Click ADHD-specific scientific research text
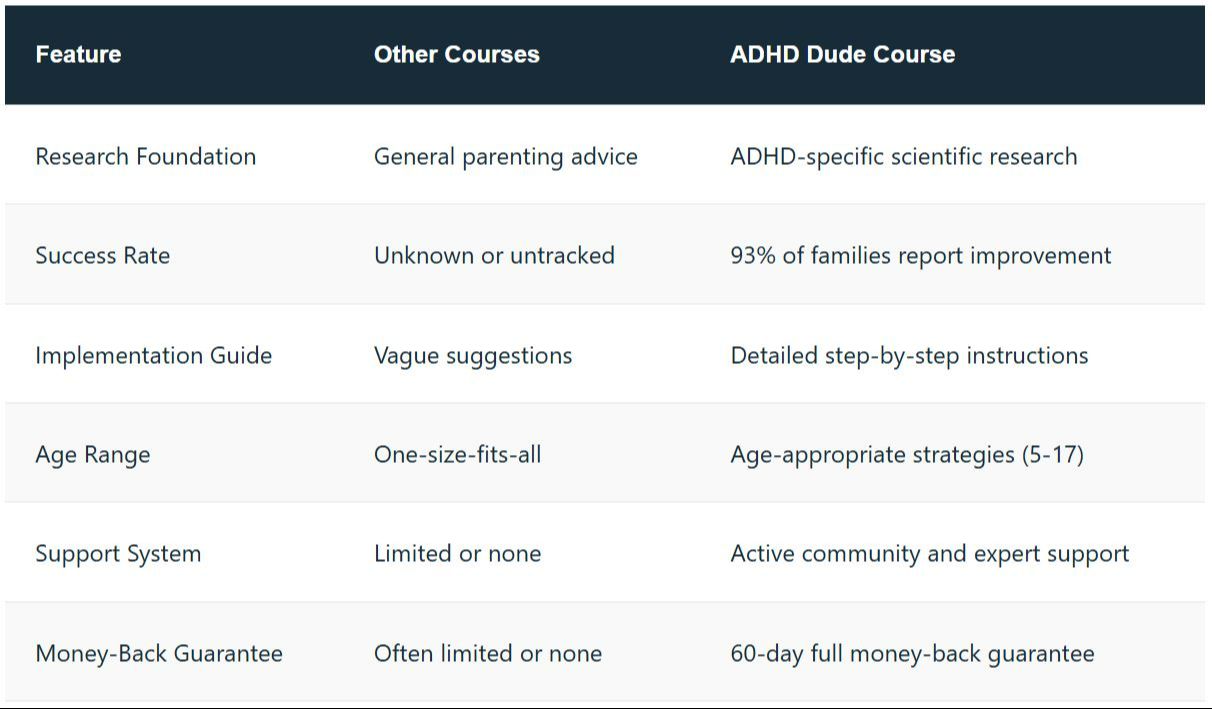 tap(903, 156)
